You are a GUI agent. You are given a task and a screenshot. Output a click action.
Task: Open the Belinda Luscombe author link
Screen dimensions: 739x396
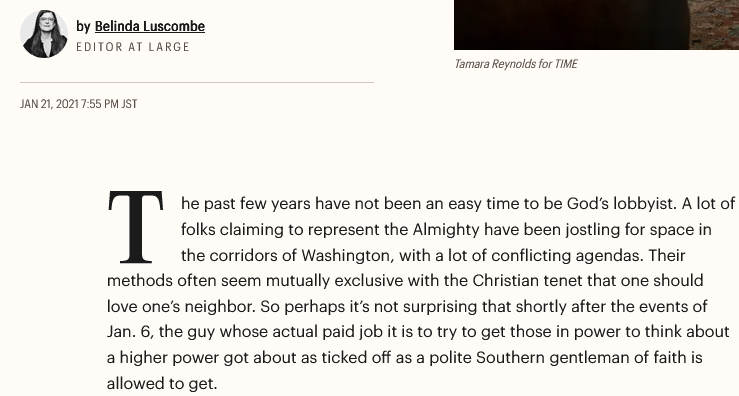pyautogui.click(x=150, y=26)
